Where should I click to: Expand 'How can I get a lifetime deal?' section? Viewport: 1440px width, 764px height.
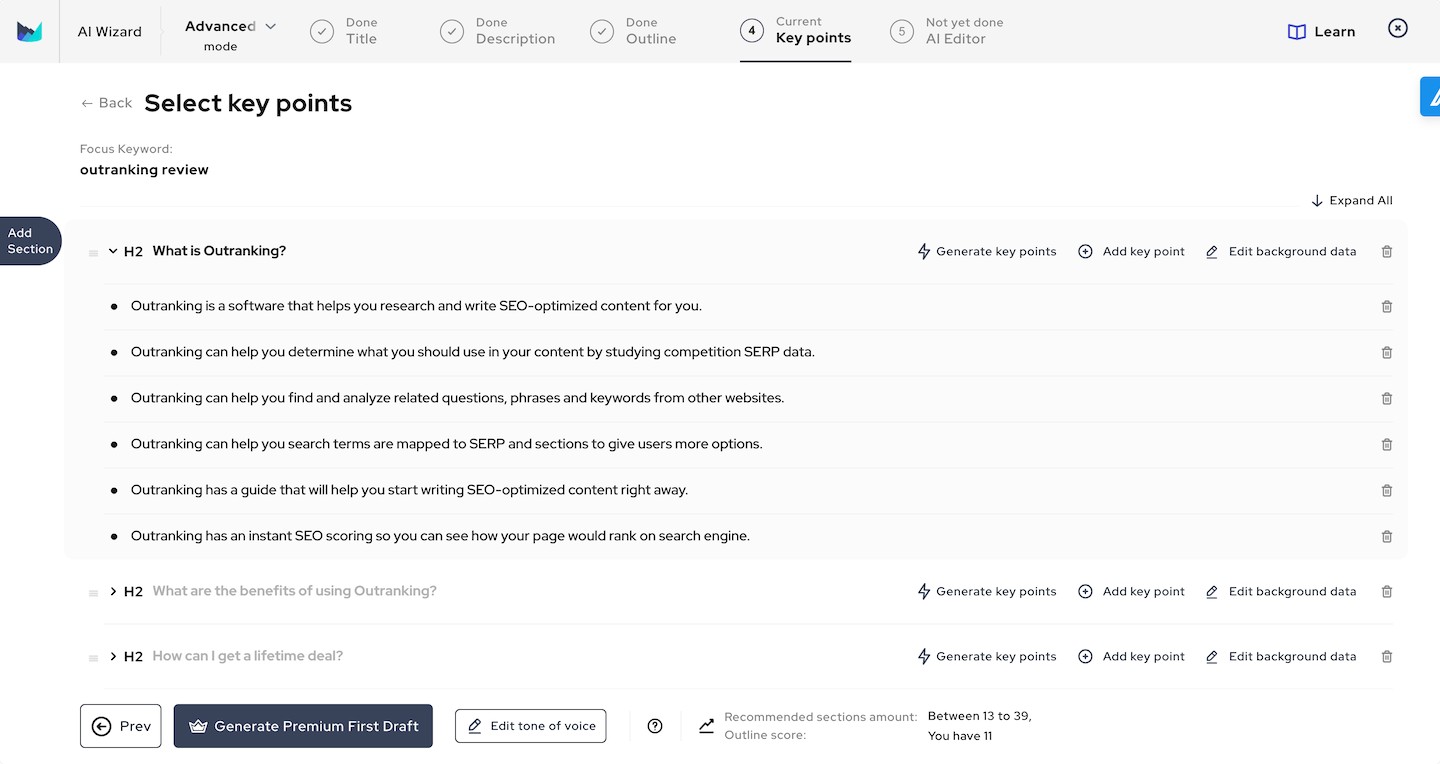click(x=113, y=656)
